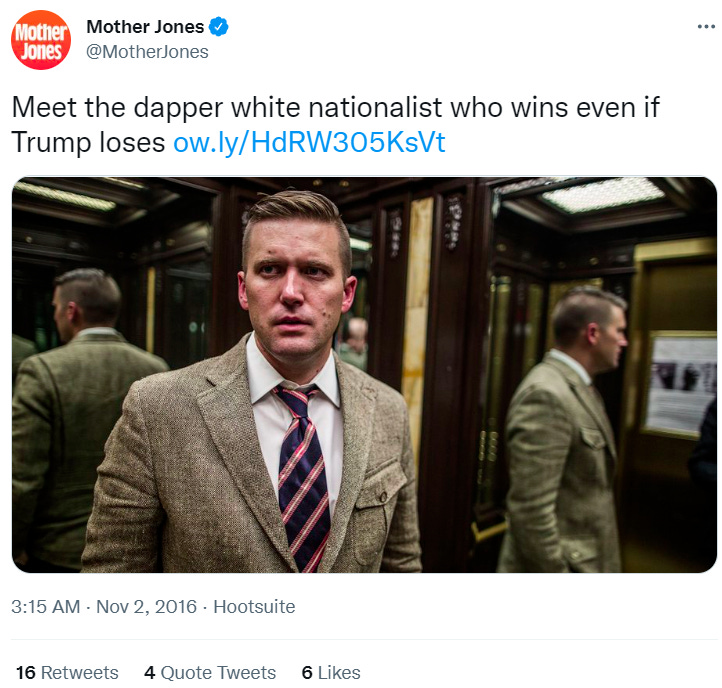This screenshot has width=722, height=688.
Task: Click the Nov 2, 2016 date
Action: pyautogui.click(x=146, y=606)
